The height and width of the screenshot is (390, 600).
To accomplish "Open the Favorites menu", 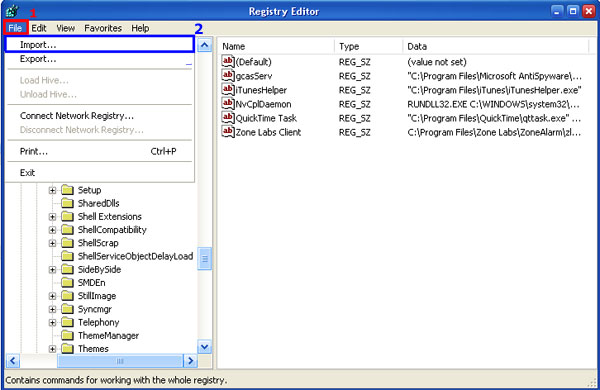I will tap(103, 28).
